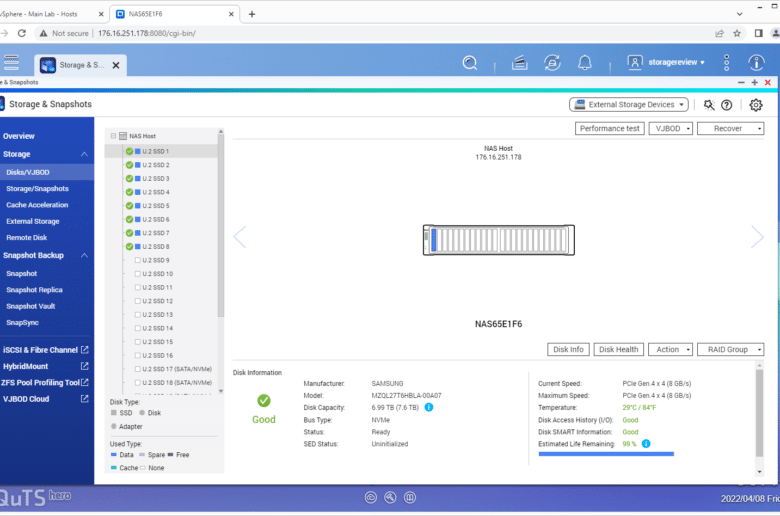Go to previous enclosure with left arrow
The image size is (780, 516).
click(240, 237)
